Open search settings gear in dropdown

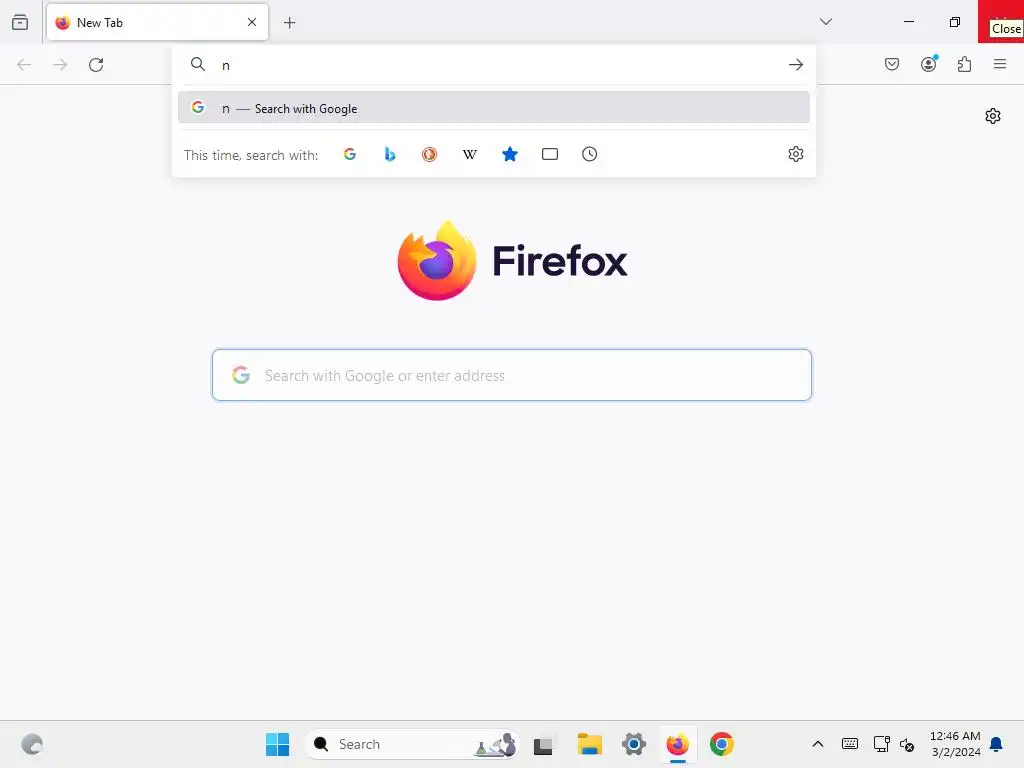[x=795, y=154]
